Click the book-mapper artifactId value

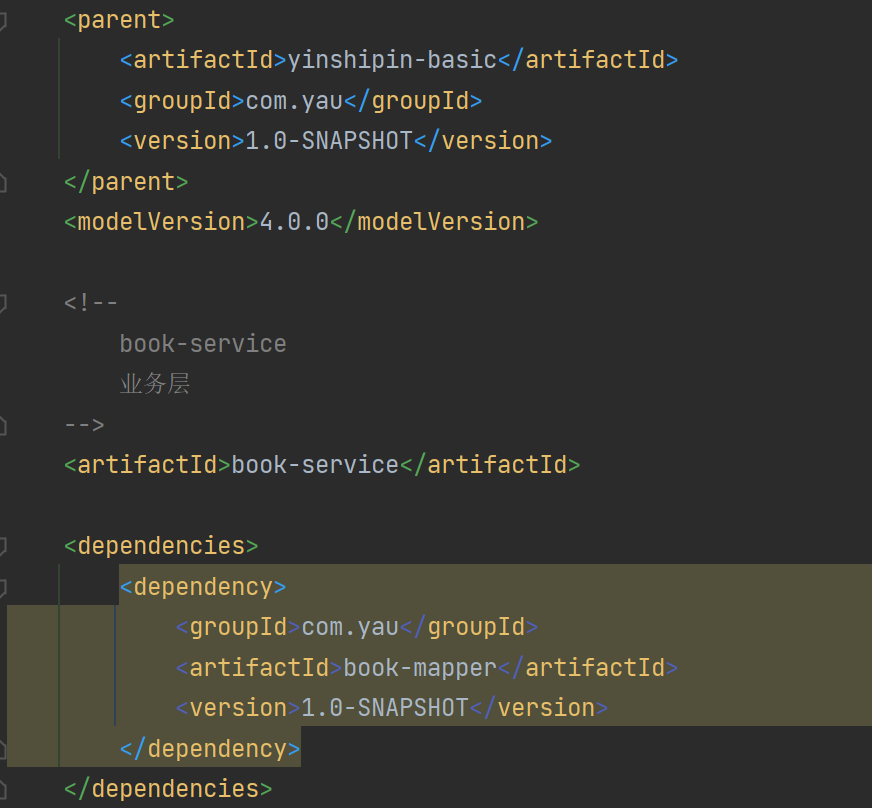[x=420, y=668]
